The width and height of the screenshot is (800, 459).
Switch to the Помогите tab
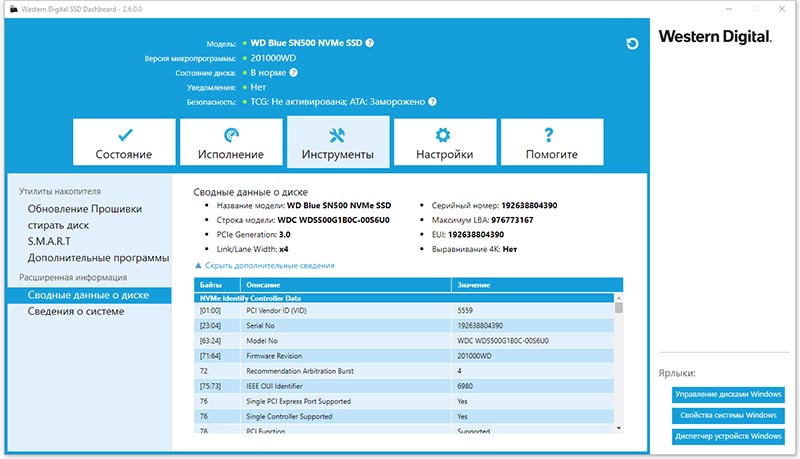point(552,142)
